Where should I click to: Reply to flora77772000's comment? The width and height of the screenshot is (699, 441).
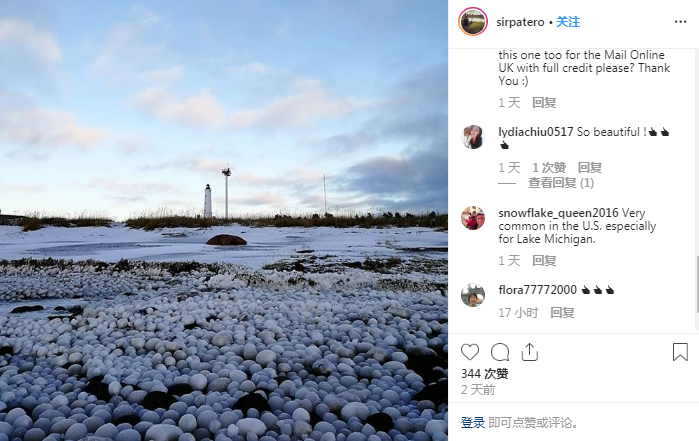562,313
